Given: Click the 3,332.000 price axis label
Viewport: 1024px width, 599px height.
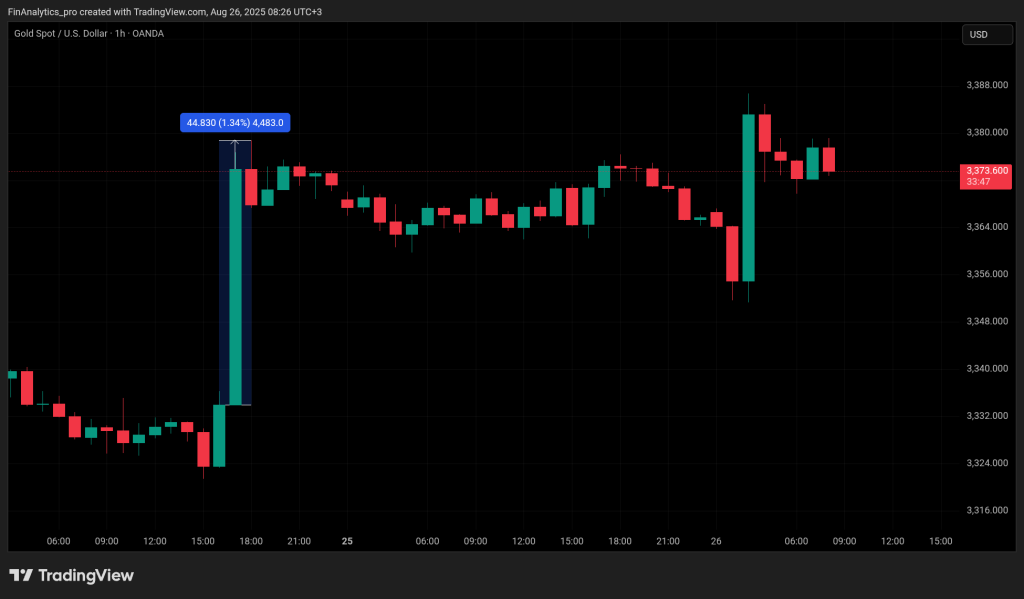Looking at the screenshot, I should [987, 415].
